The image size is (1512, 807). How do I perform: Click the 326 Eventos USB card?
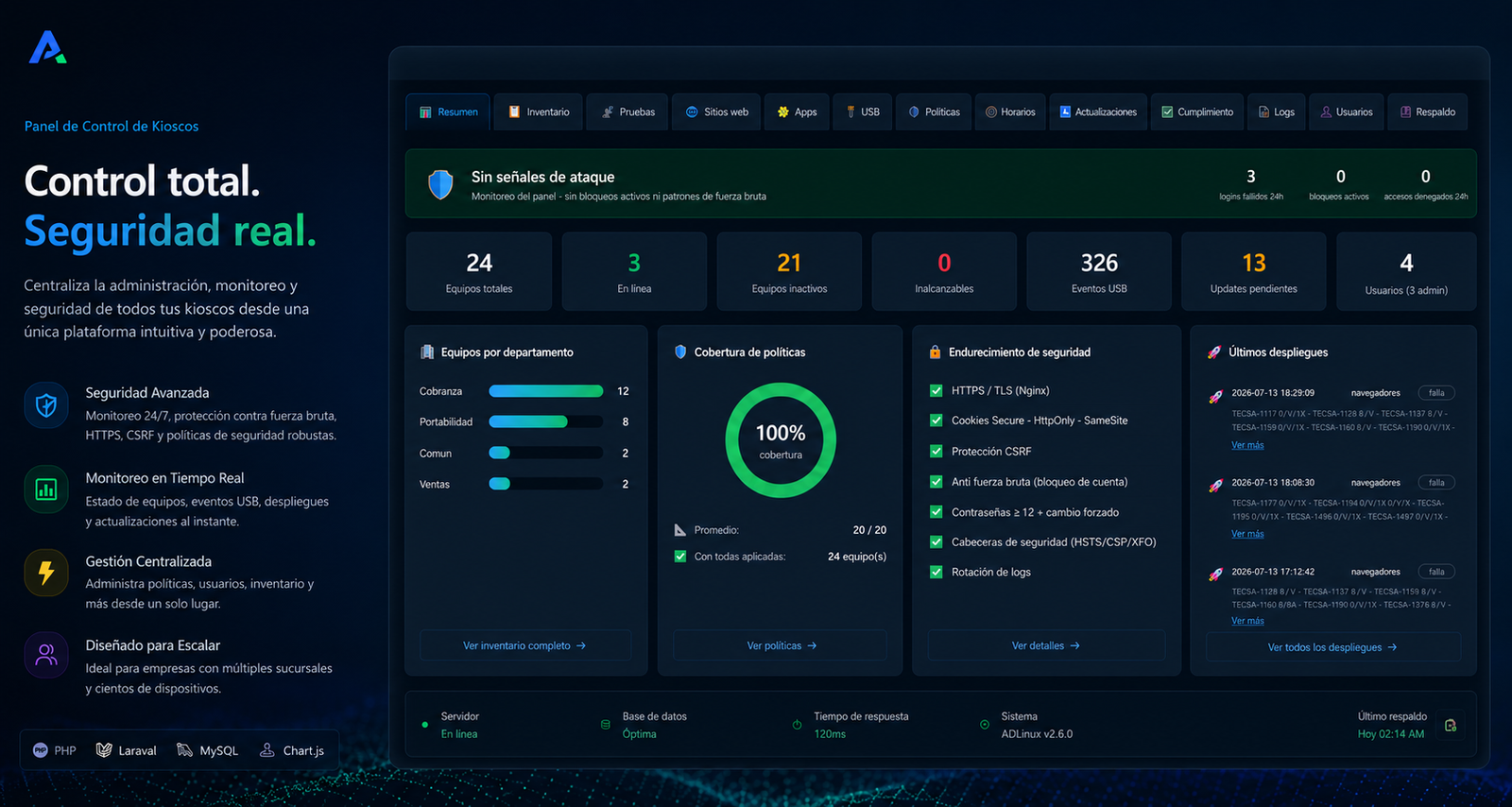pos(1099,271)
